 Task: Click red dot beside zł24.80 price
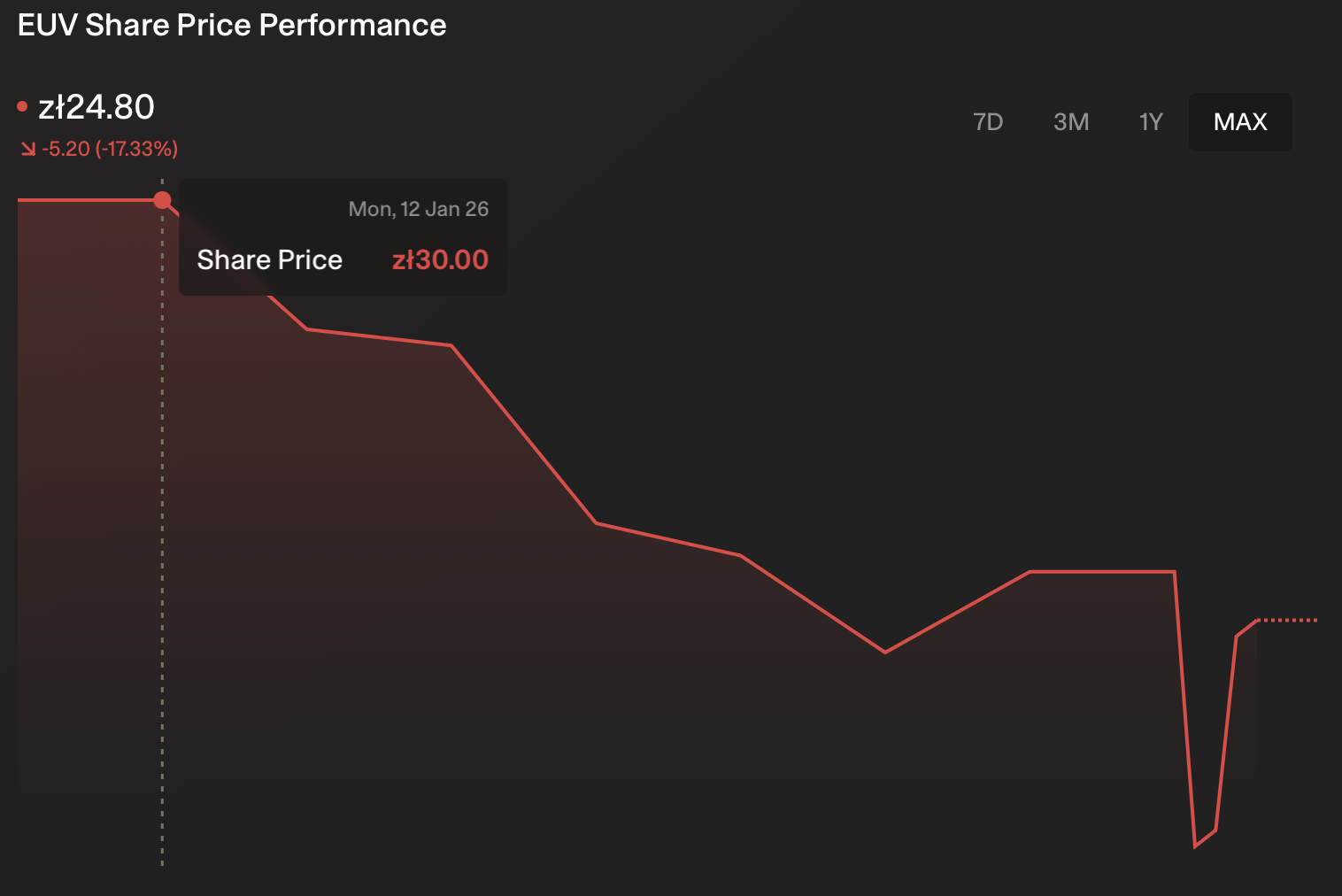[22, 107]
